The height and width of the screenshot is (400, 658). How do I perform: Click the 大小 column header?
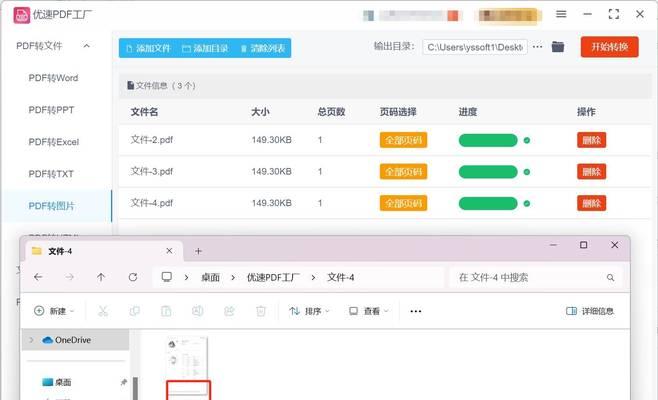(260, 112)
